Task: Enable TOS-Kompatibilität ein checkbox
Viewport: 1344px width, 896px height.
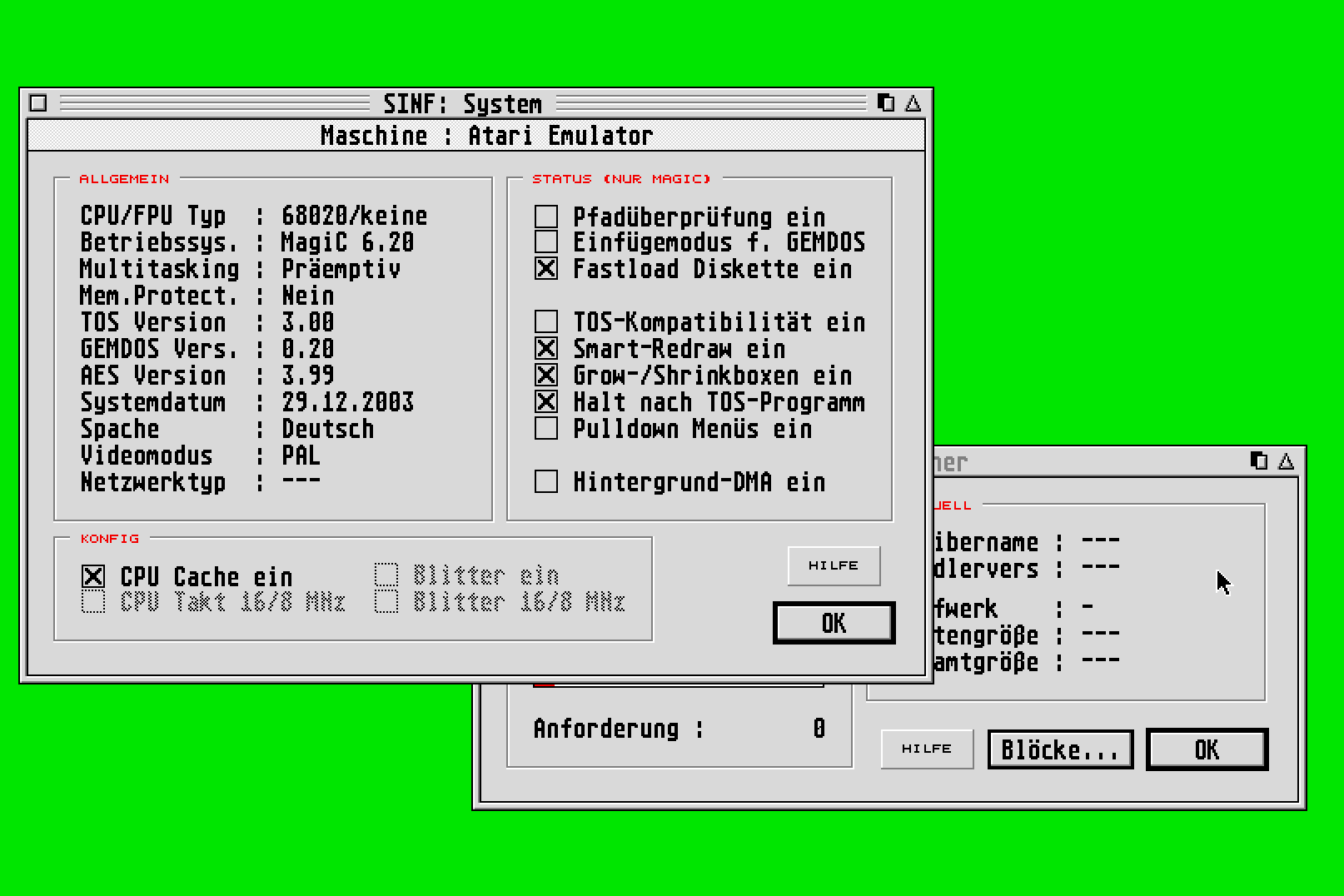Action: 546,321
